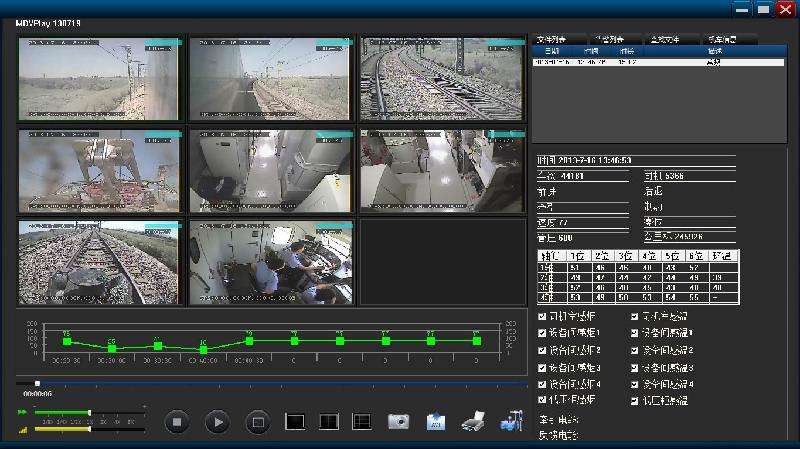
Task: Click the stop playback button
Action: 177,422
